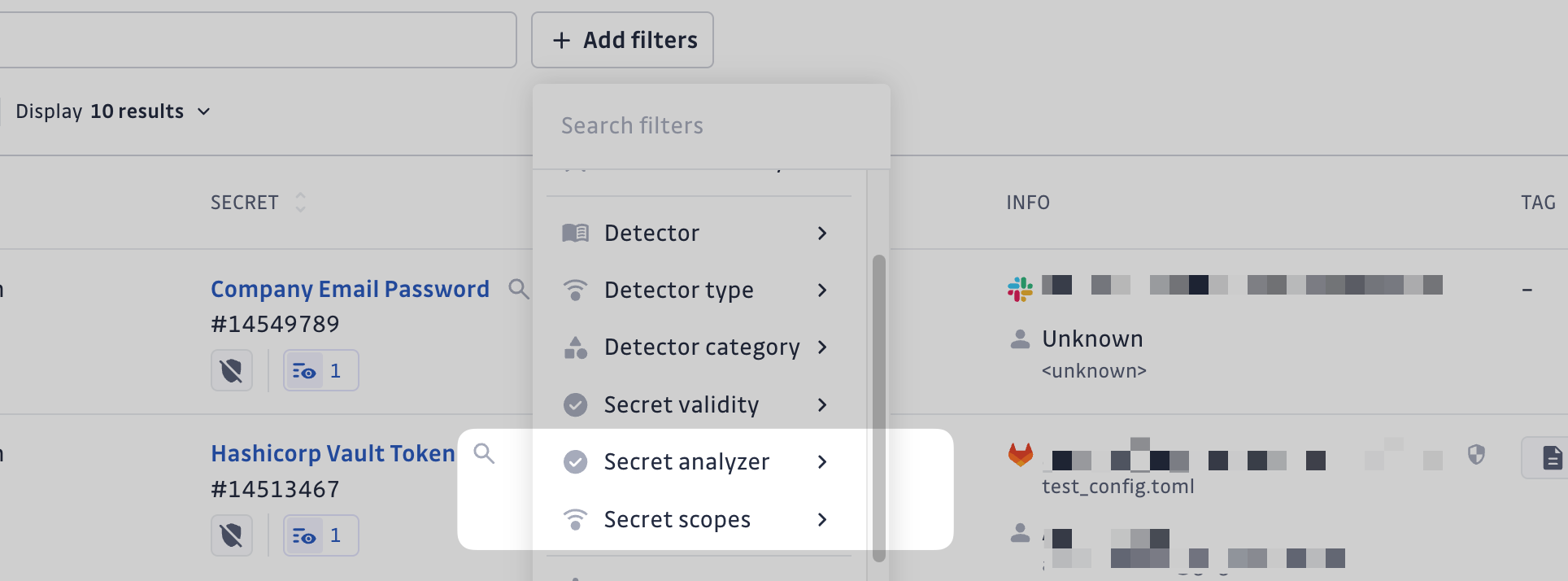The height and width of the screenshot is (581, 1568).
Task: Click the Detector book icon
Action: (576, 233)
